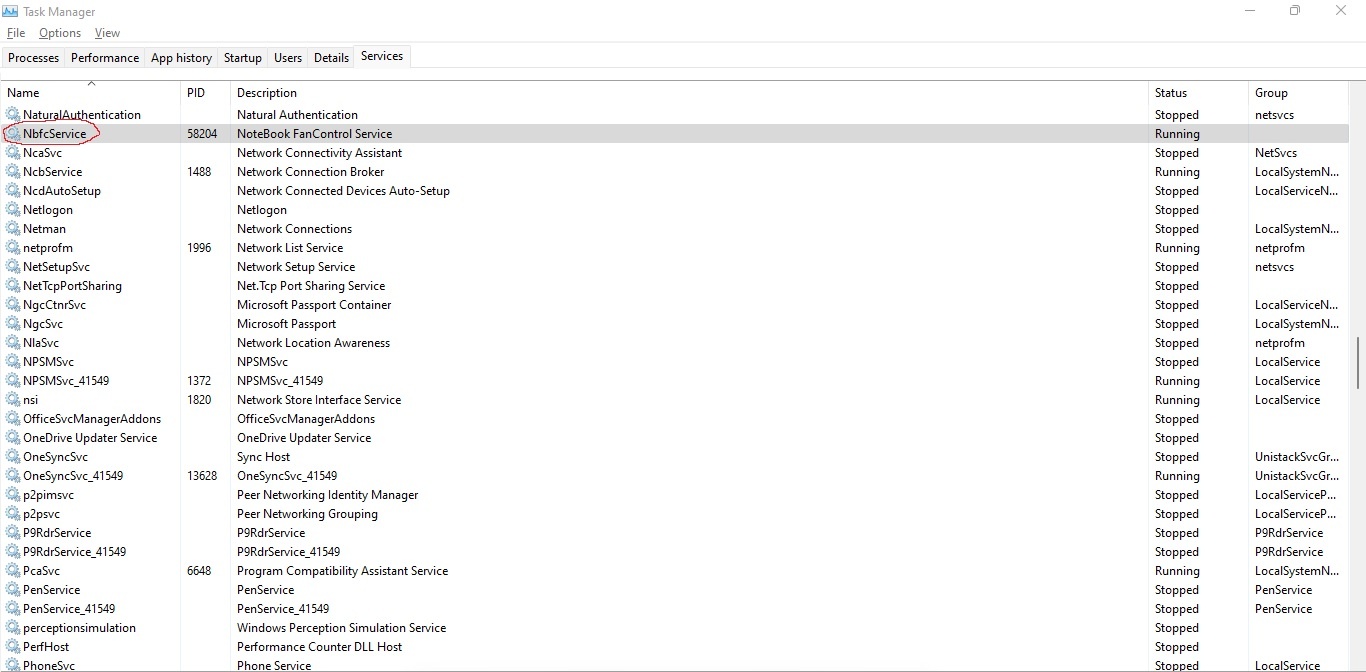Click the Task Manager title bar icon
The height and width of the screenshot is (672, 1366).
pyautogui.click(x=12, y=11)
